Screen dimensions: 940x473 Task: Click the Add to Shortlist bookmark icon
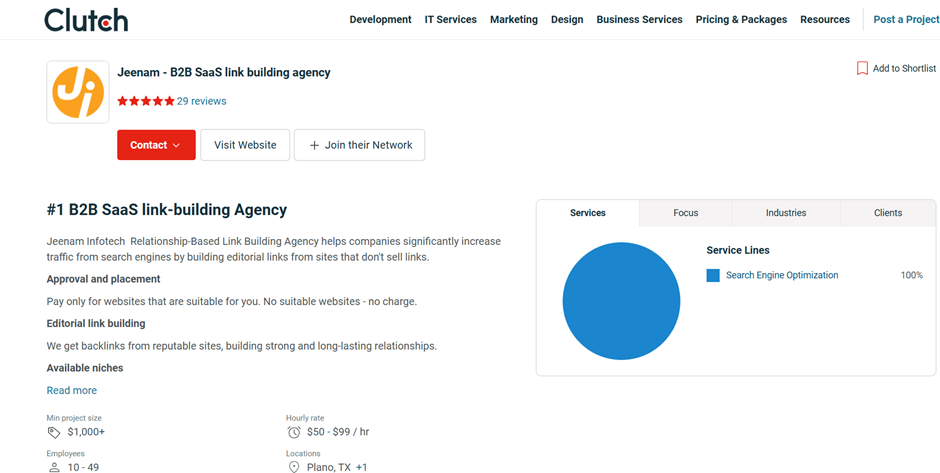point(862,68)
